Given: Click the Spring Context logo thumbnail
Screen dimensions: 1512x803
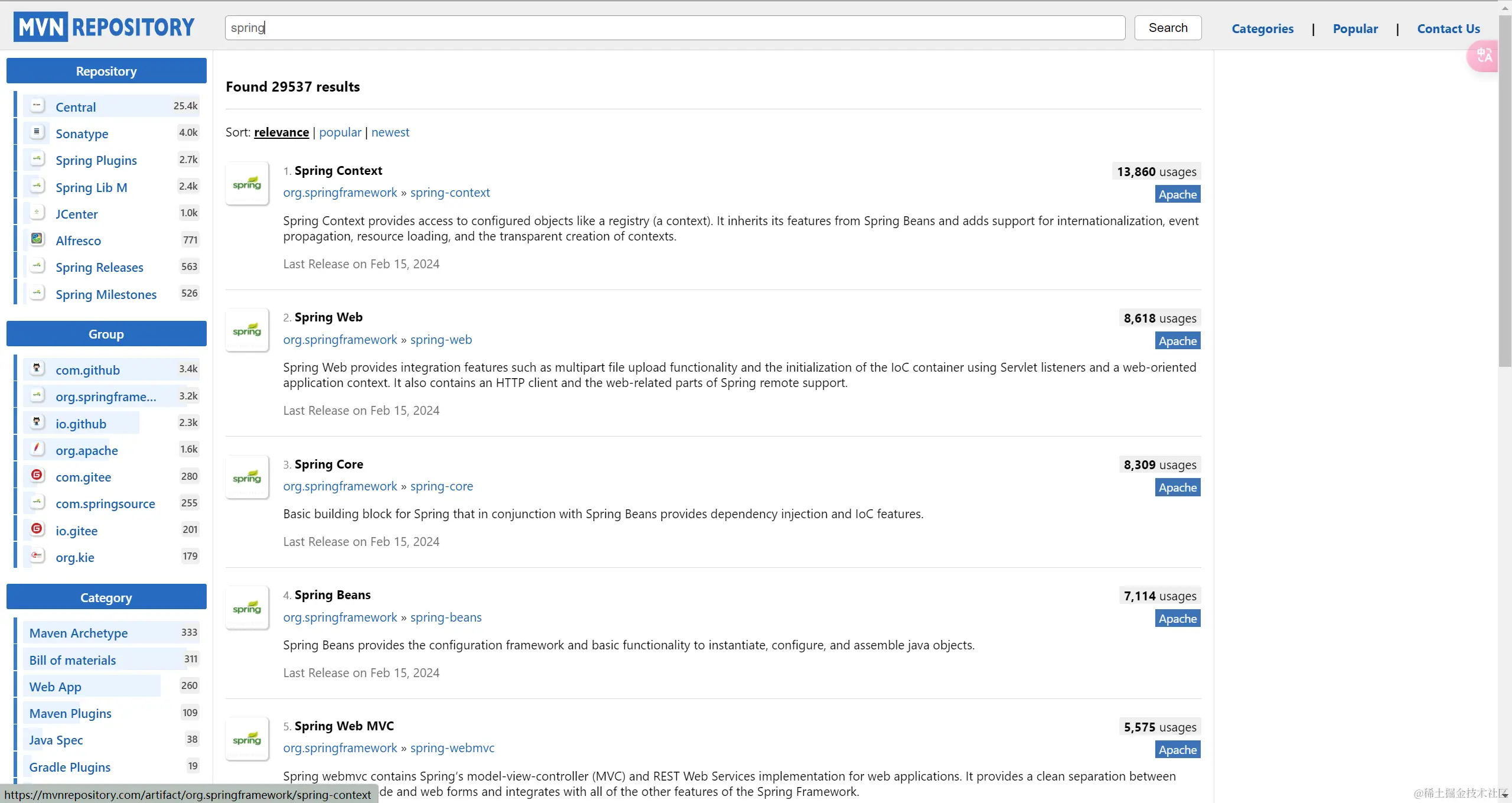Looking at the screenshot, I should click(x=247, y=183).
